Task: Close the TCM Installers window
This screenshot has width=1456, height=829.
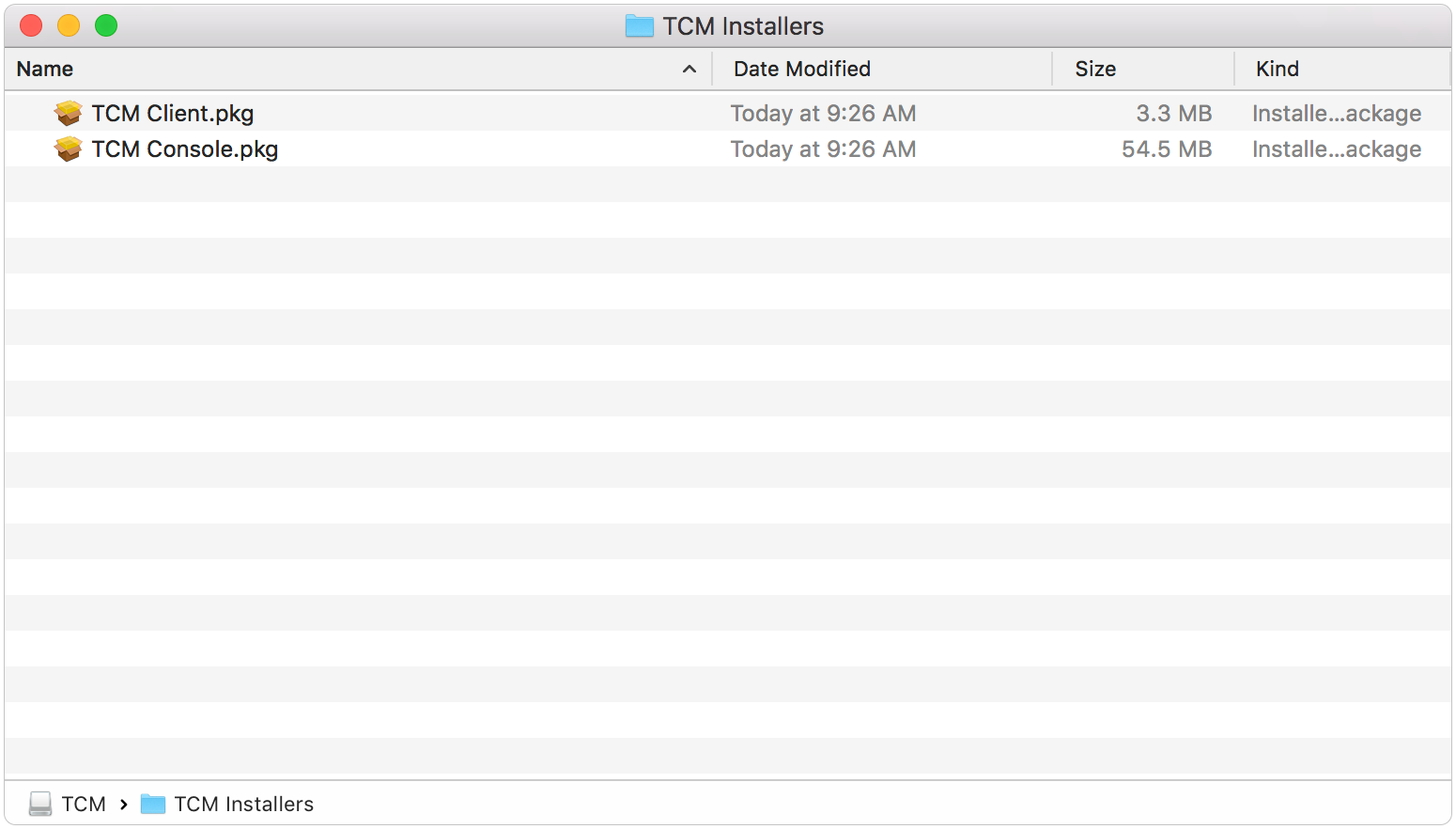Action: [x=31, y=25]
